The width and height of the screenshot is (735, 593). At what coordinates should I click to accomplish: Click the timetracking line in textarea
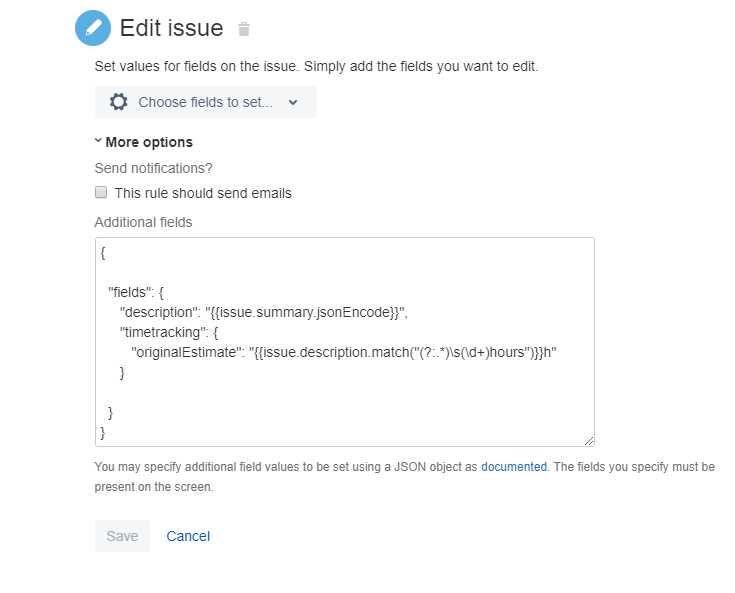pyautogui.click(x=169, y=332)
